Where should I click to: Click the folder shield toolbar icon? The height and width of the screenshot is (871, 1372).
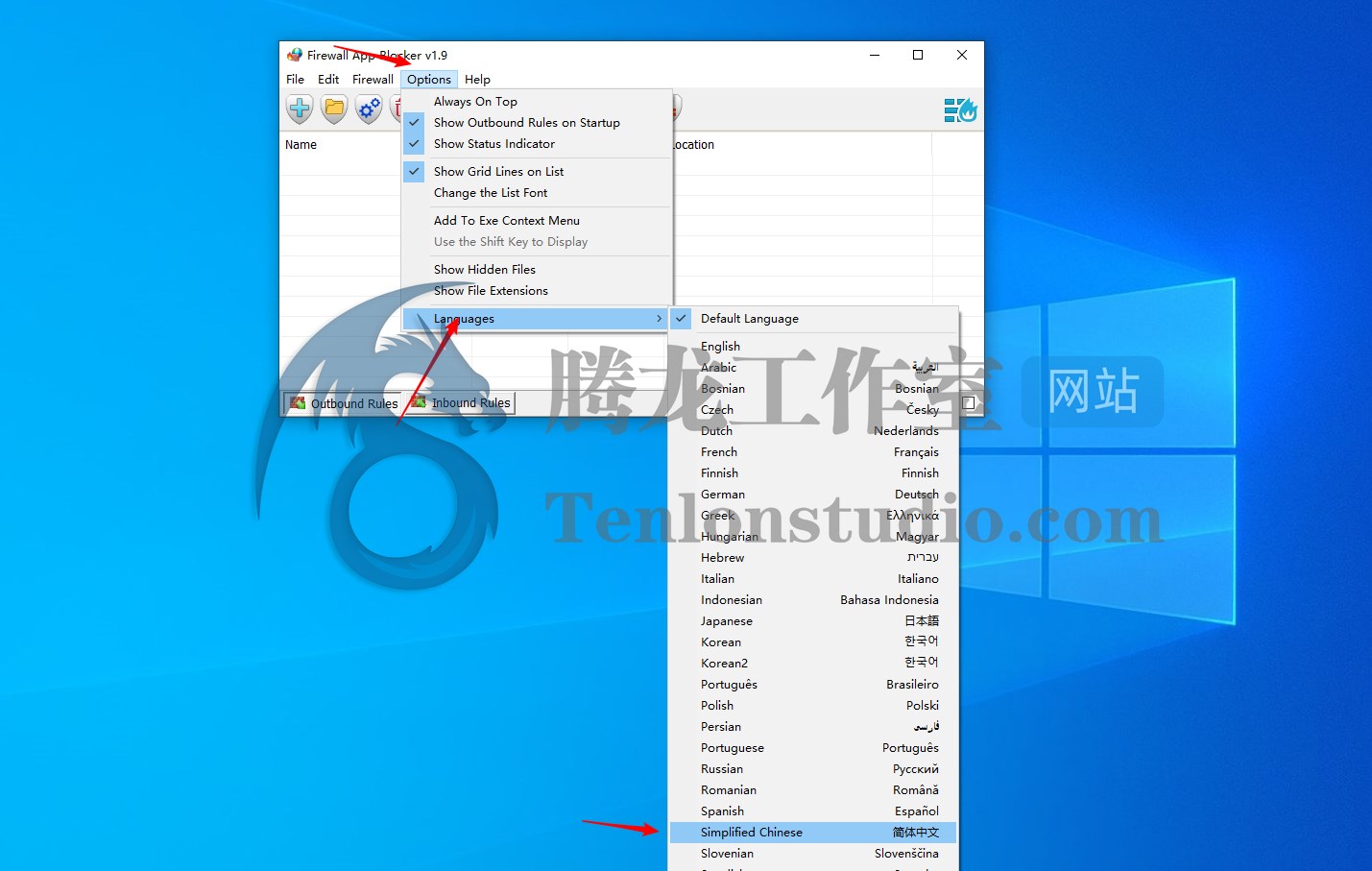(x=334, y=109)
